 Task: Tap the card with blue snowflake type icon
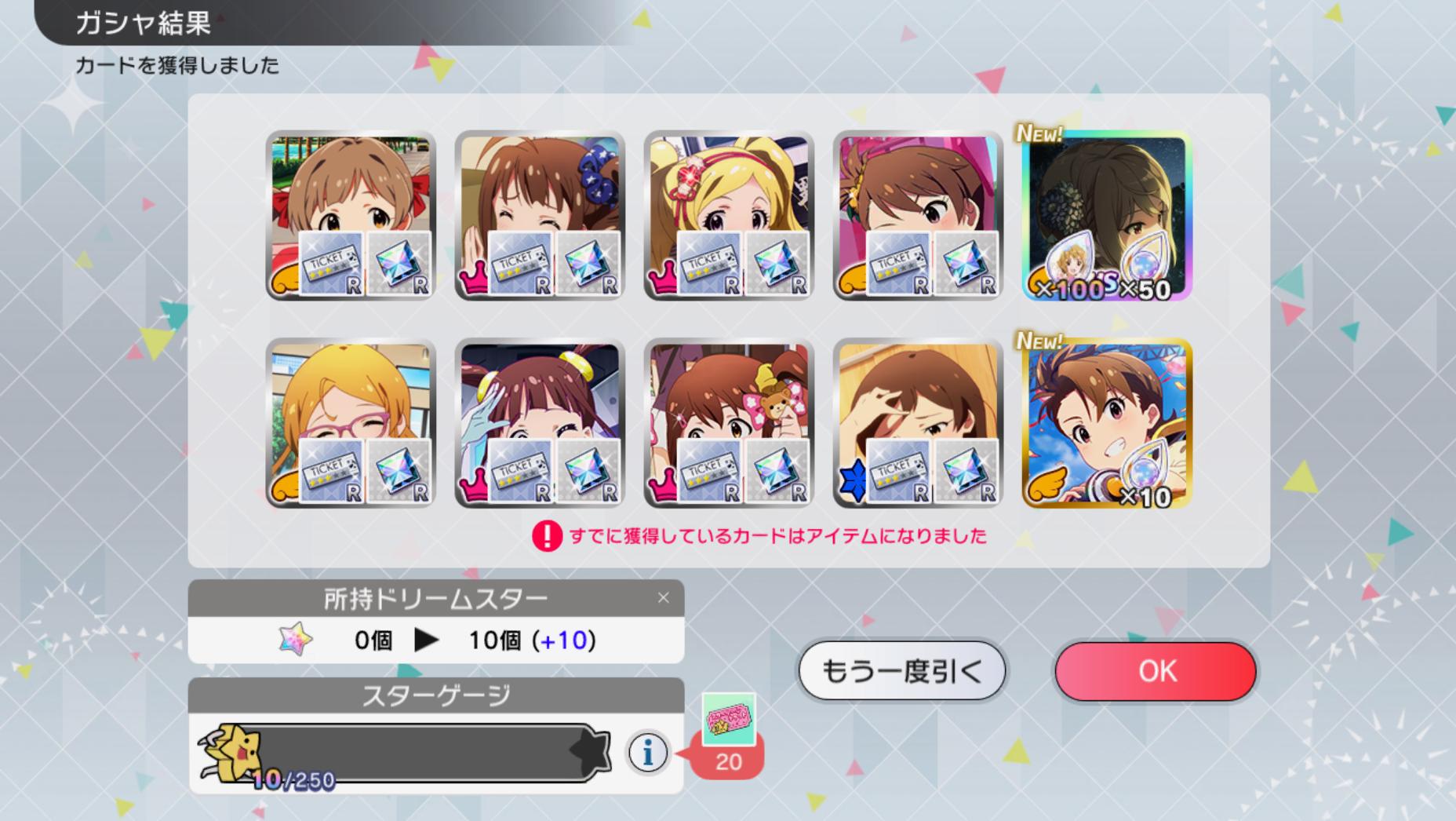[918, 423]
